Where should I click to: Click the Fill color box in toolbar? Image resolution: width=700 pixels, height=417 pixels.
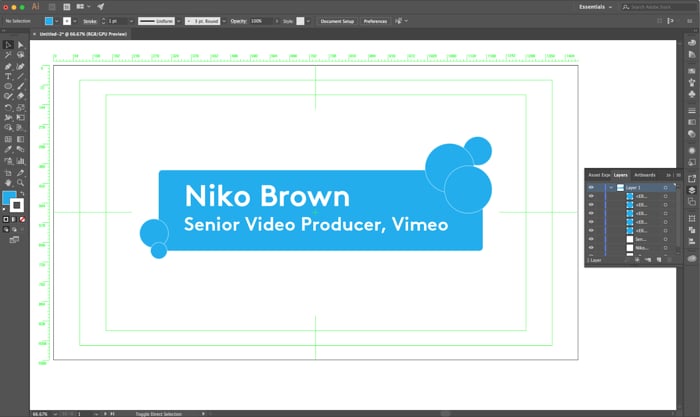point(9,198)
